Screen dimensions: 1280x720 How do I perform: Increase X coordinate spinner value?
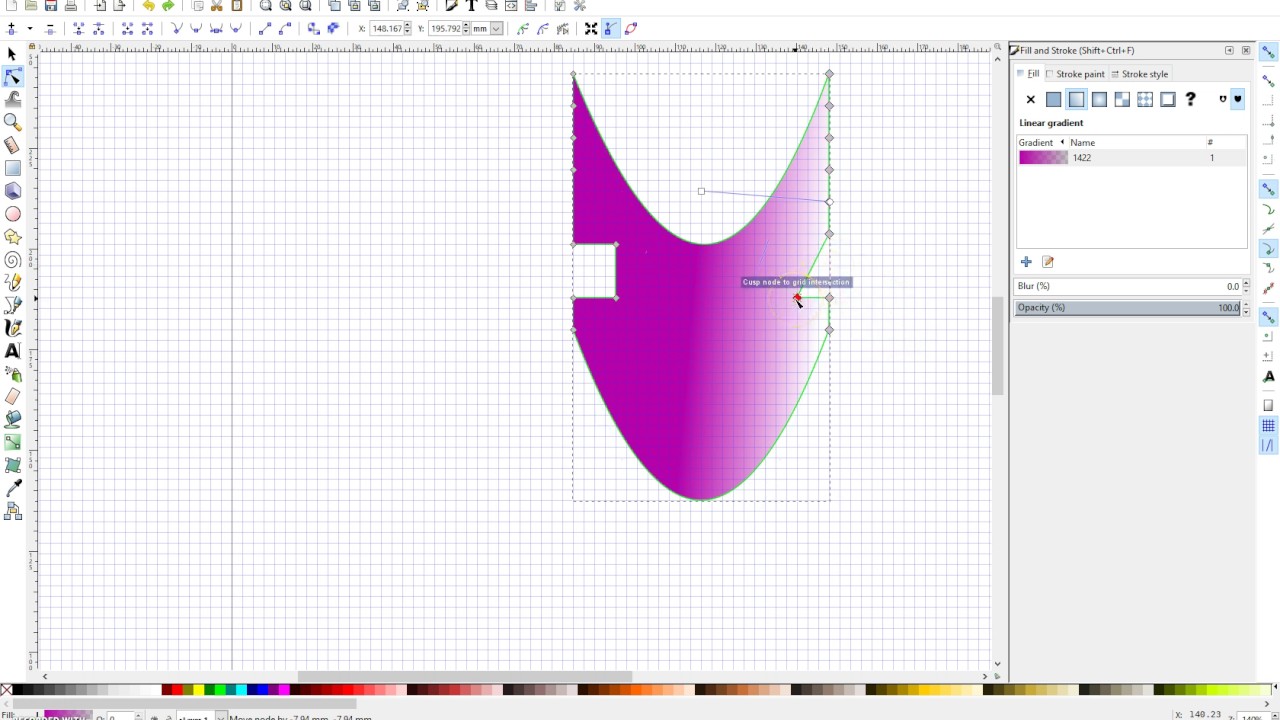(408, 26)
